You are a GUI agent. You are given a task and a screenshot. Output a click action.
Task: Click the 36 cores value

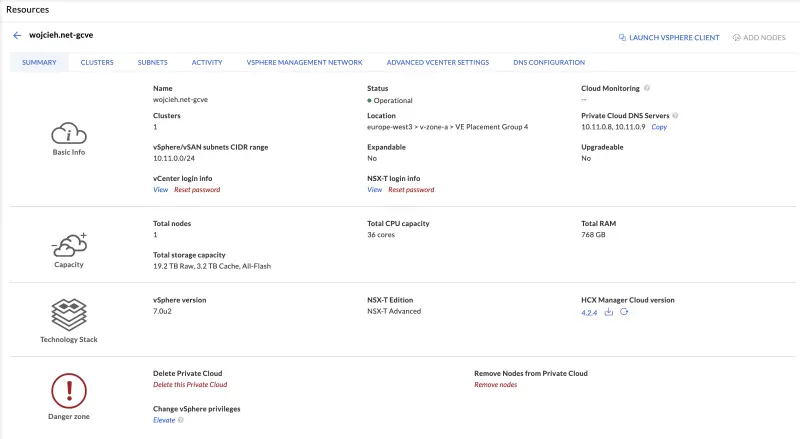pos(381,235)
